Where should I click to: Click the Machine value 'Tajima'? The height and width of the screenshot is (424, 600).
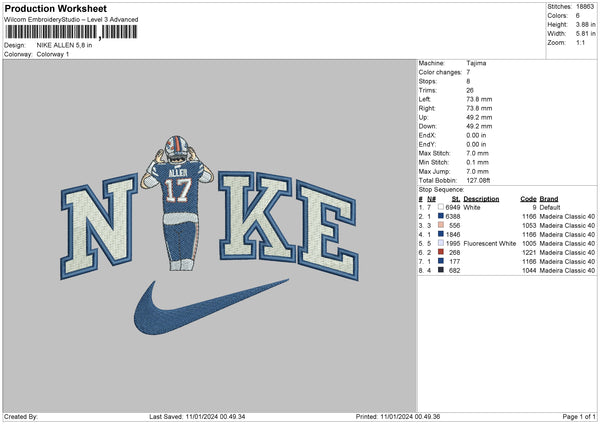476,63
